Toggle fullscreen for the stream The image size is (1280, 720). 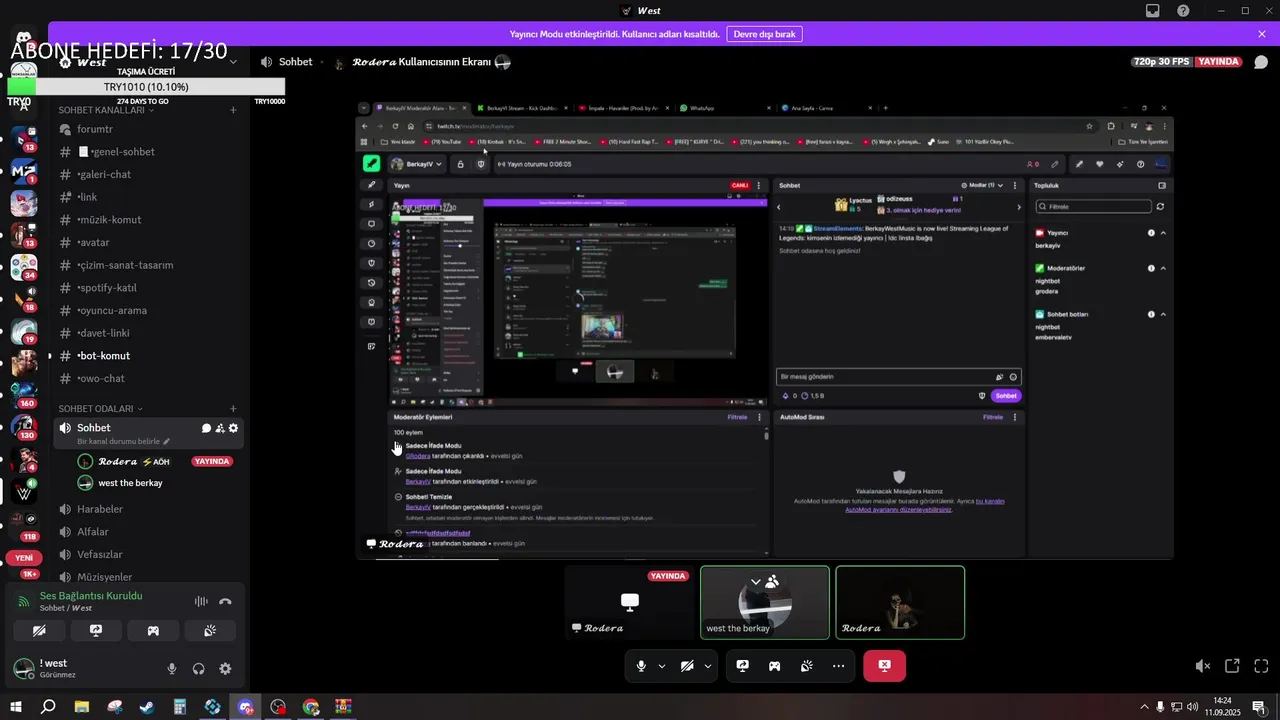(1261, 666)
